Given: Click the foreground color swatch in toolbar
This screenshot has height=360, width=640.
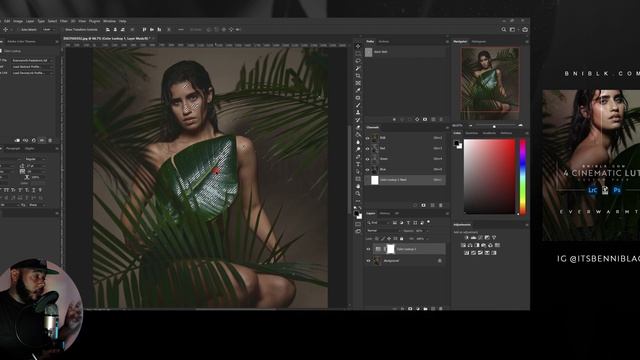Looking at the screenshot, I should [x=356, y=213].
